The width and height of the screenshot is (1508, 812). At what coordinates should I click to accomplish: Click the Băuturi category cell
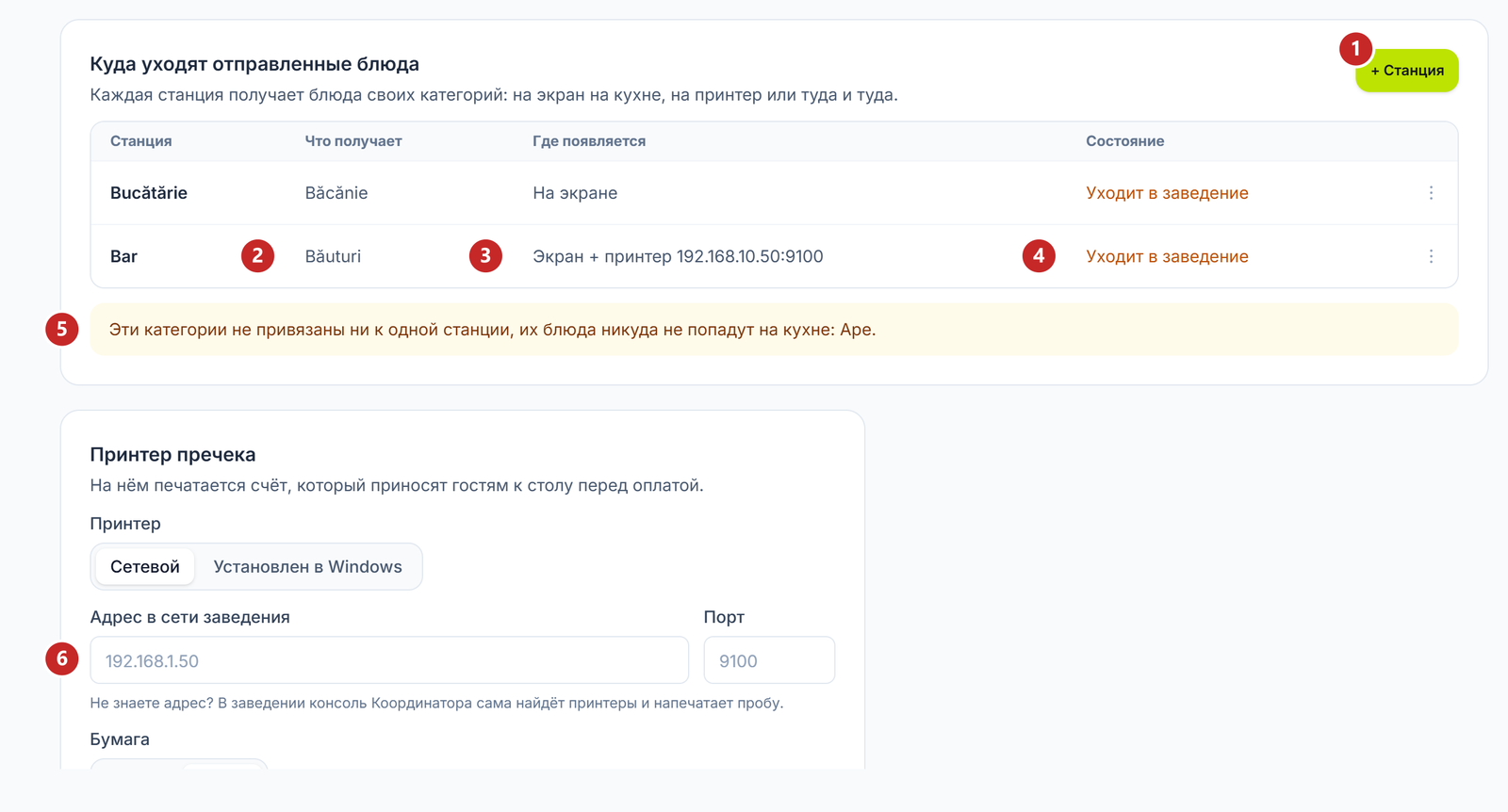(333, 256)
